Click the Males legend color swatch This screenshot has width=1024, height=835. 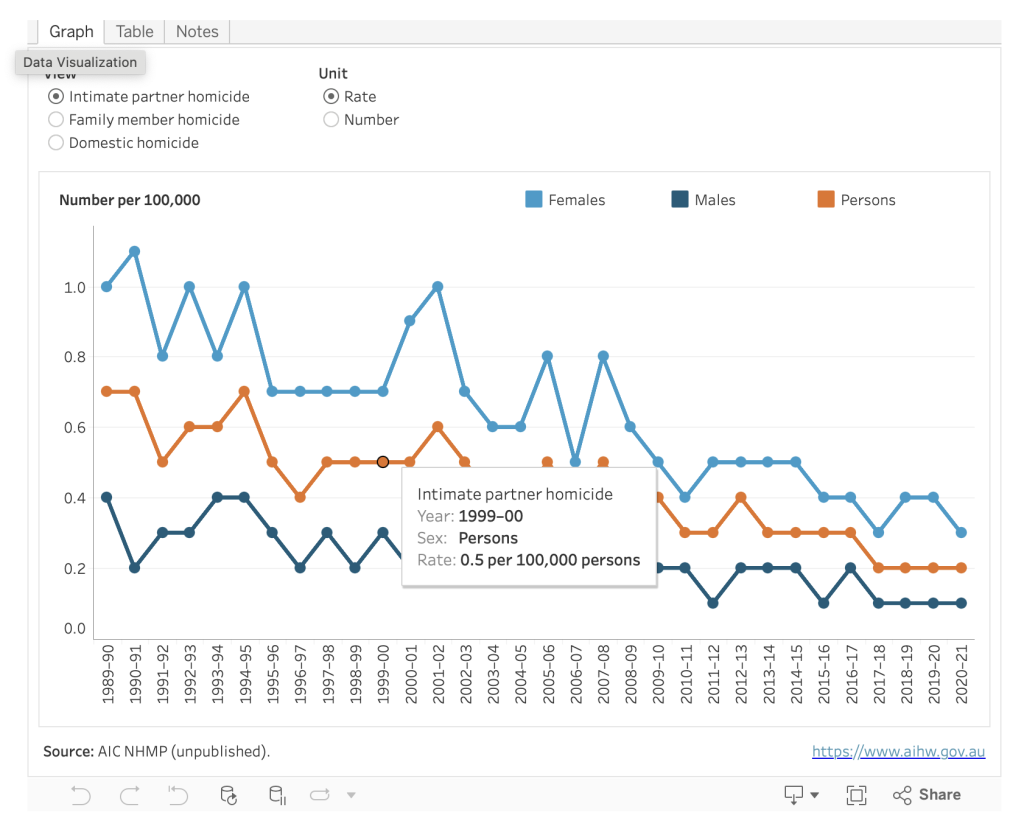(680, 200)
